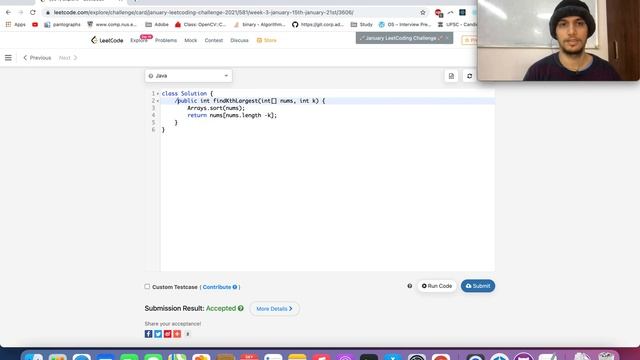640x360 pixels.
Task: Click the green 'Accepted' result text
Action: 221,308
